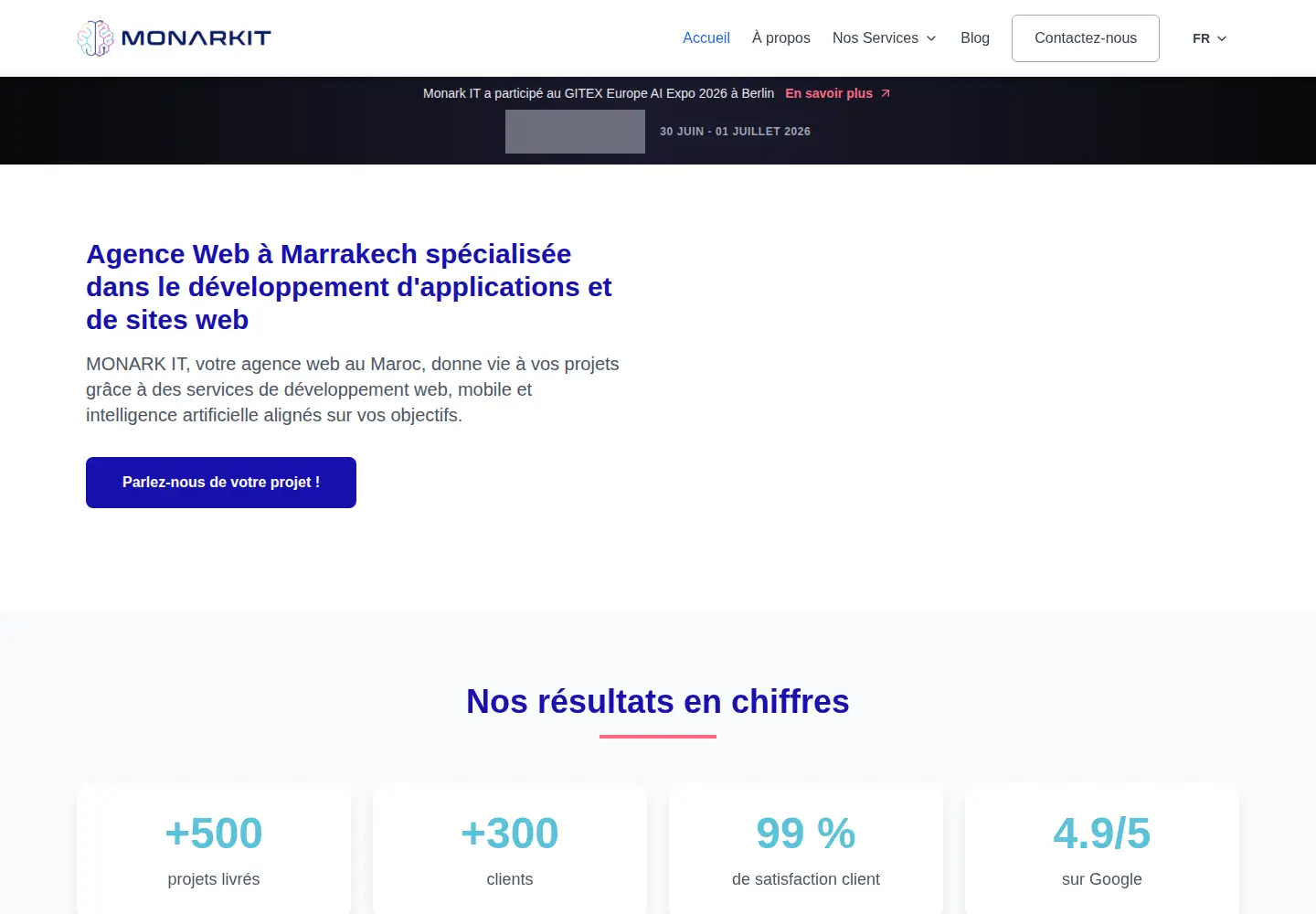Click the '99 %' satisfaction statistic
Screen dimensions: 1316x914
pos(806,834)
